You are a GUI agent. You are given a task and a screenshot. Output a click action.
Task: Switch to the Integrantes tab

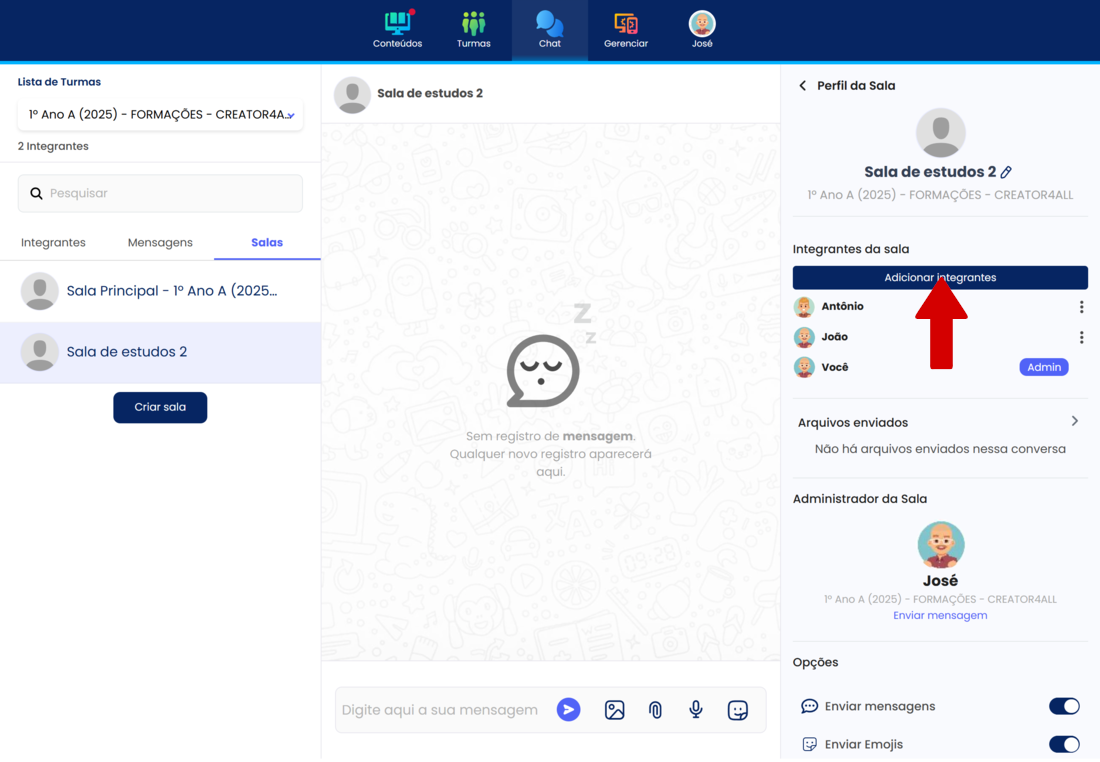(x=53, y=243)
